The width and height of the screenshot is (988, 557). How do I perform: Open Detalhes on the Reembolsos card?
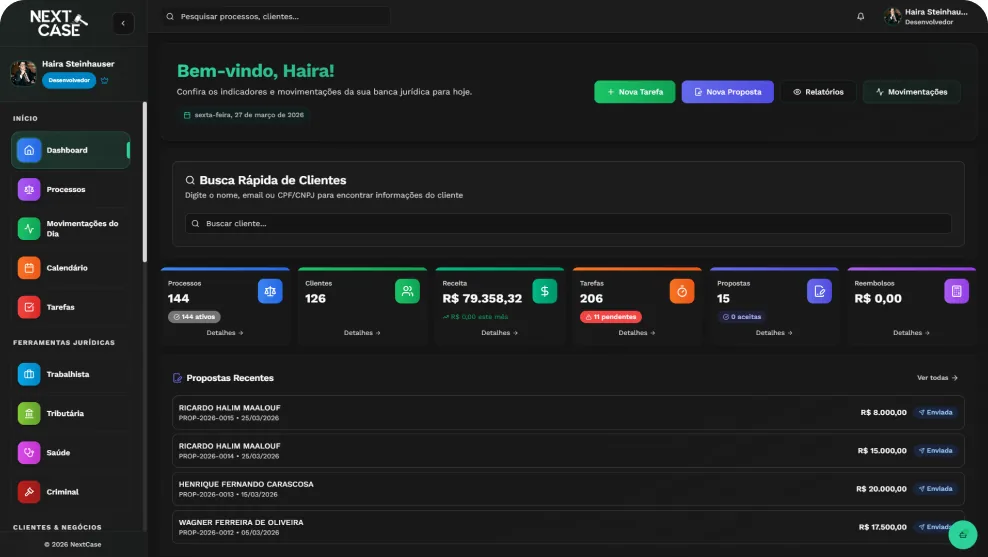(x=912, y=333)
